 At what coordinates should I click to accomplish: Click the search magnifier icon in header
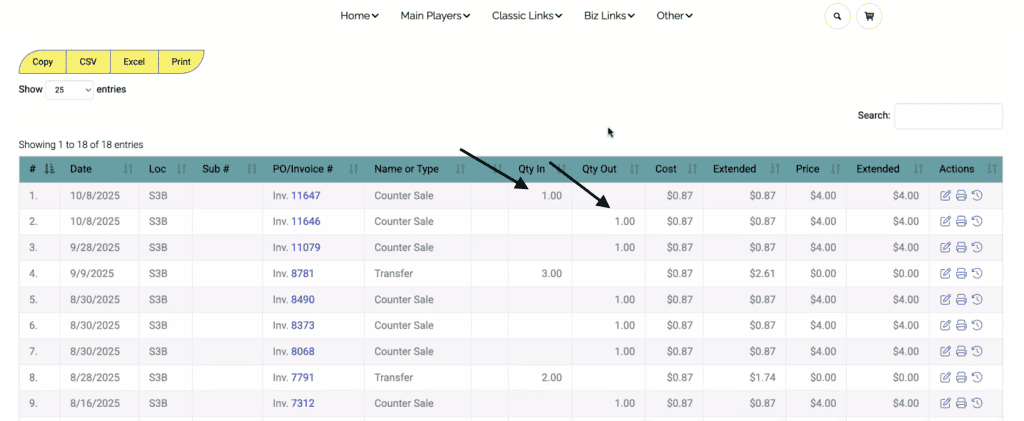[x=837, y=17]
